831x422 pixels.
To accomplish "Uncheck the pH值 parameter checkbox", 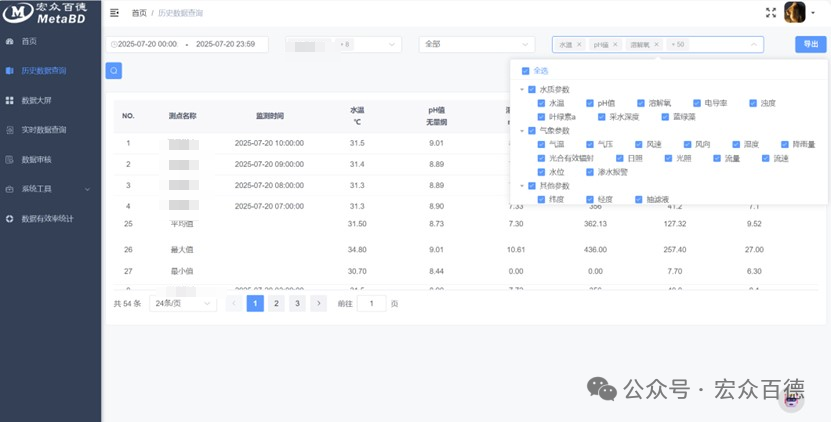I will 590,103.
